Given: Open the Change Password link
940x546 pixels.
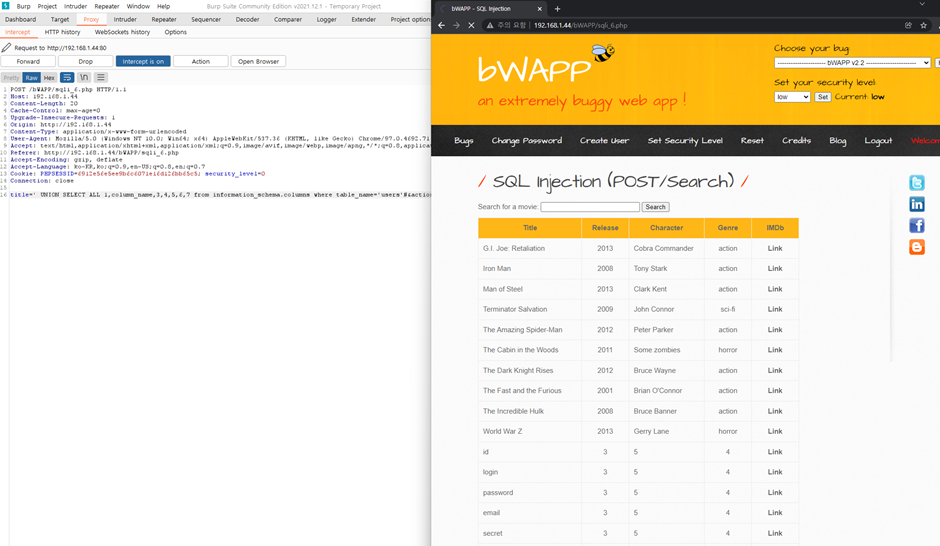Looking at the screenshot, I should pos(527,141).
